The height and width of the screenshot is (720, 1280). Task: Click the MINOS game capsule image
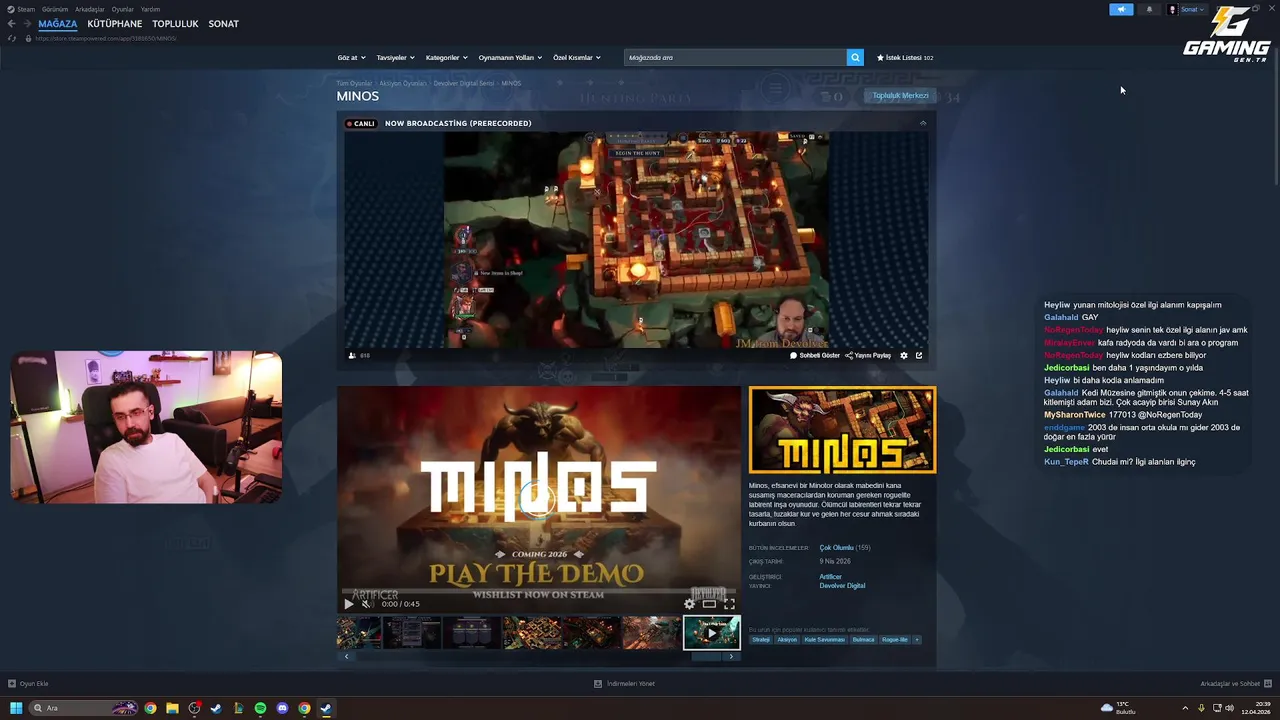[842, 430]
